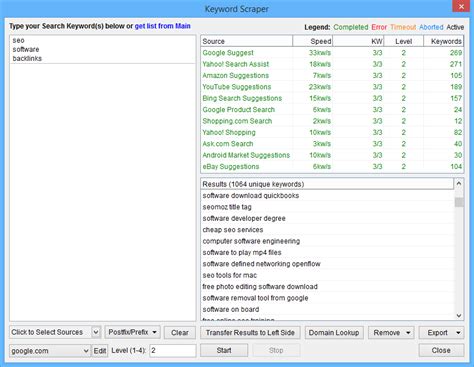The width and height of the screenshot is (474, 367).
Task: Select result 'seomoz title tag'
Action: (327, 207)
